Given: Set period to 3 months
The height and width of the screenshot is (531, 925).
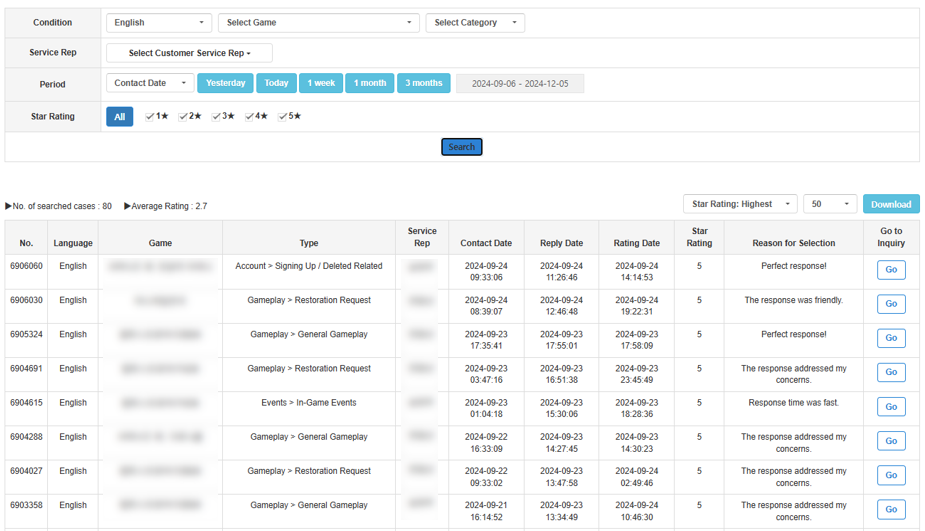Looking at the screenshot, I should click(x=424, y=83).
